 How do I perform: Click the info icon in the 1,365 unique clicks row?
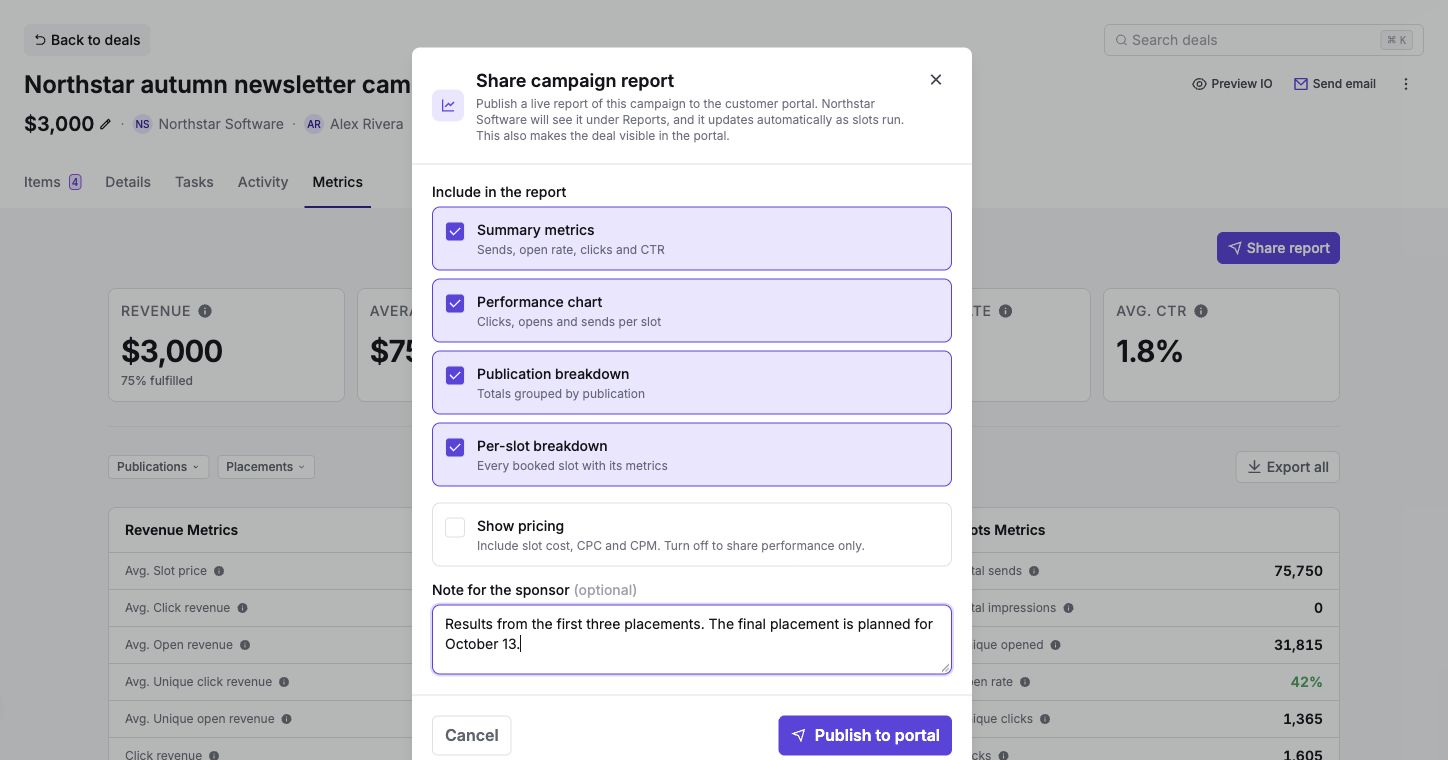coord(1045,719)
